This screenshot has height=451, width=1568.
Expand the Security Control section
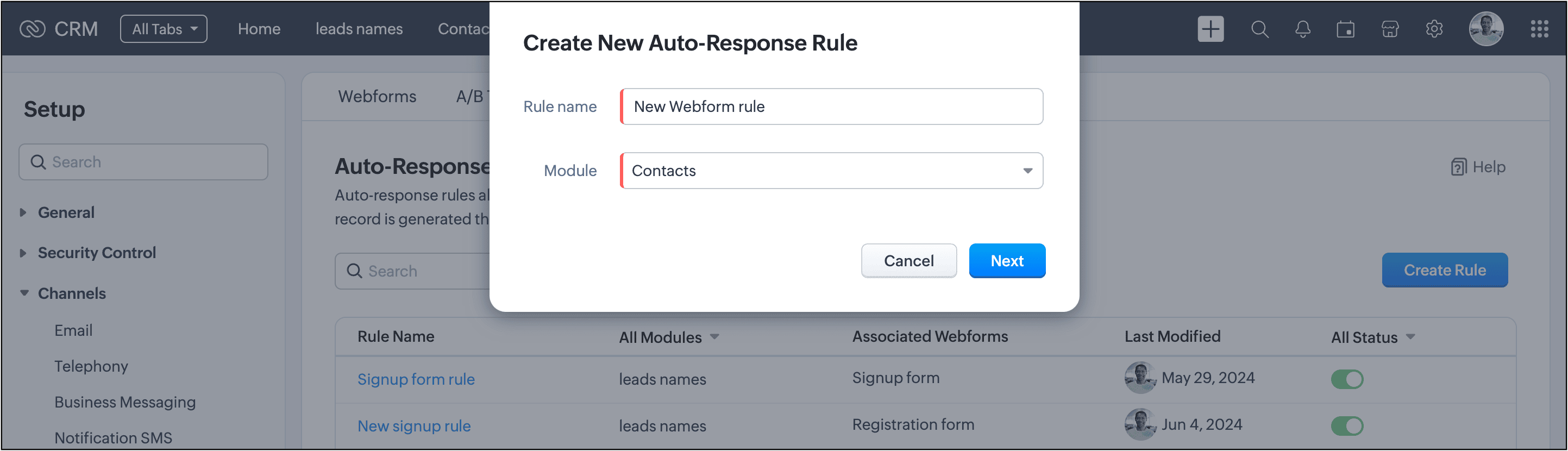[96, 253]
